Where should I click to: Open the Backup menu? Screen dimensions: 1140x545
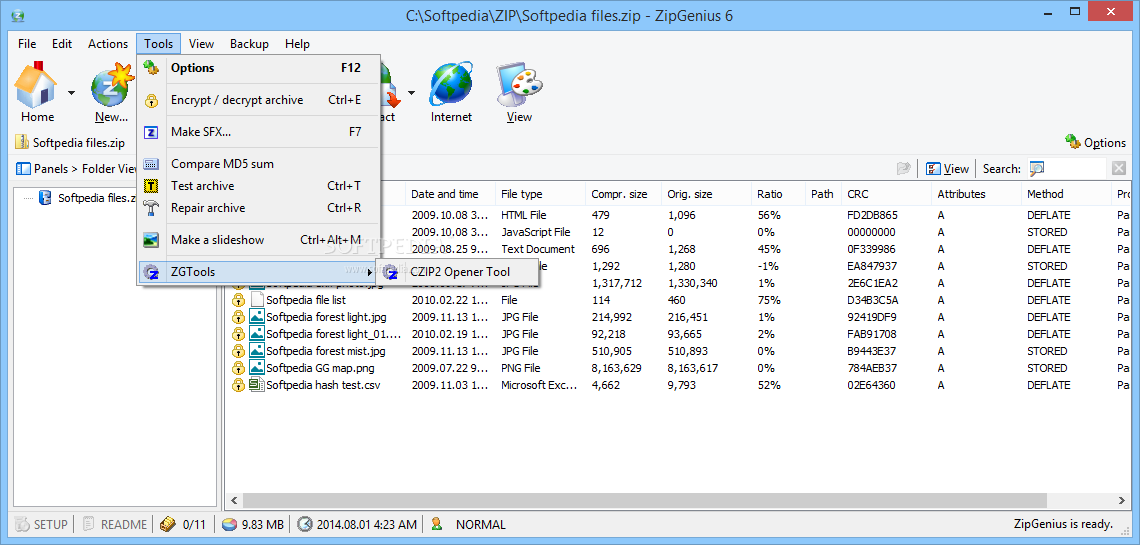[249, 44]
